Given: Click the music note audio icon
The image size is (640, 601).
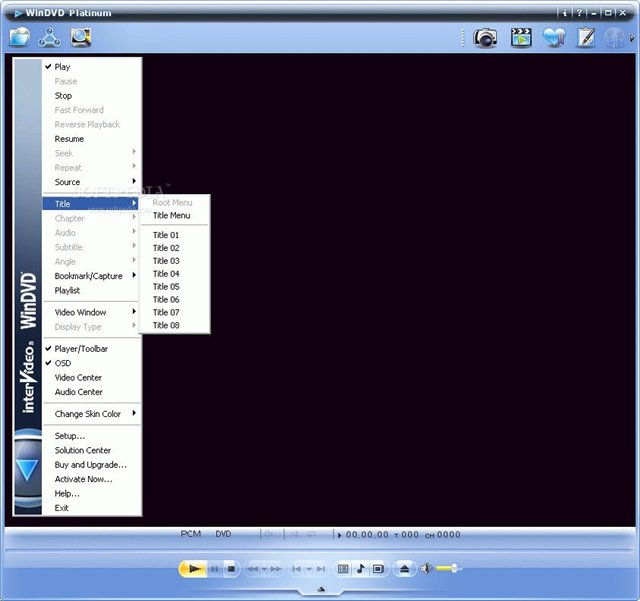Looking at the screenshot, I should 360,569.
